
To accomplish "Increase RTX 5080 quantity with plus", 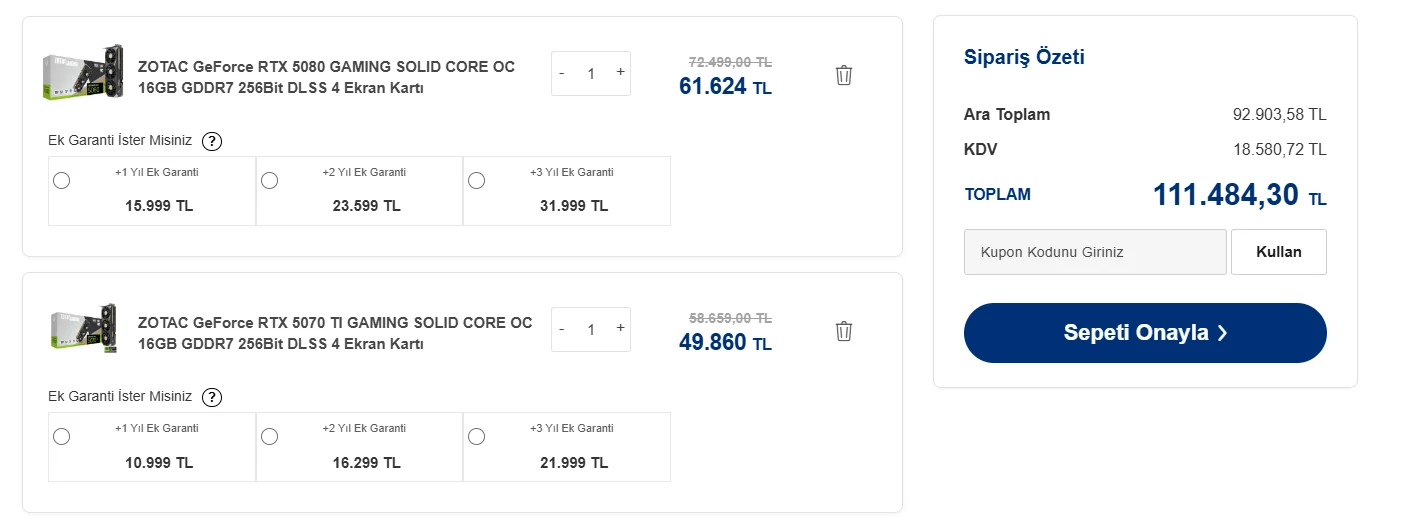I will tap(620, 72).
